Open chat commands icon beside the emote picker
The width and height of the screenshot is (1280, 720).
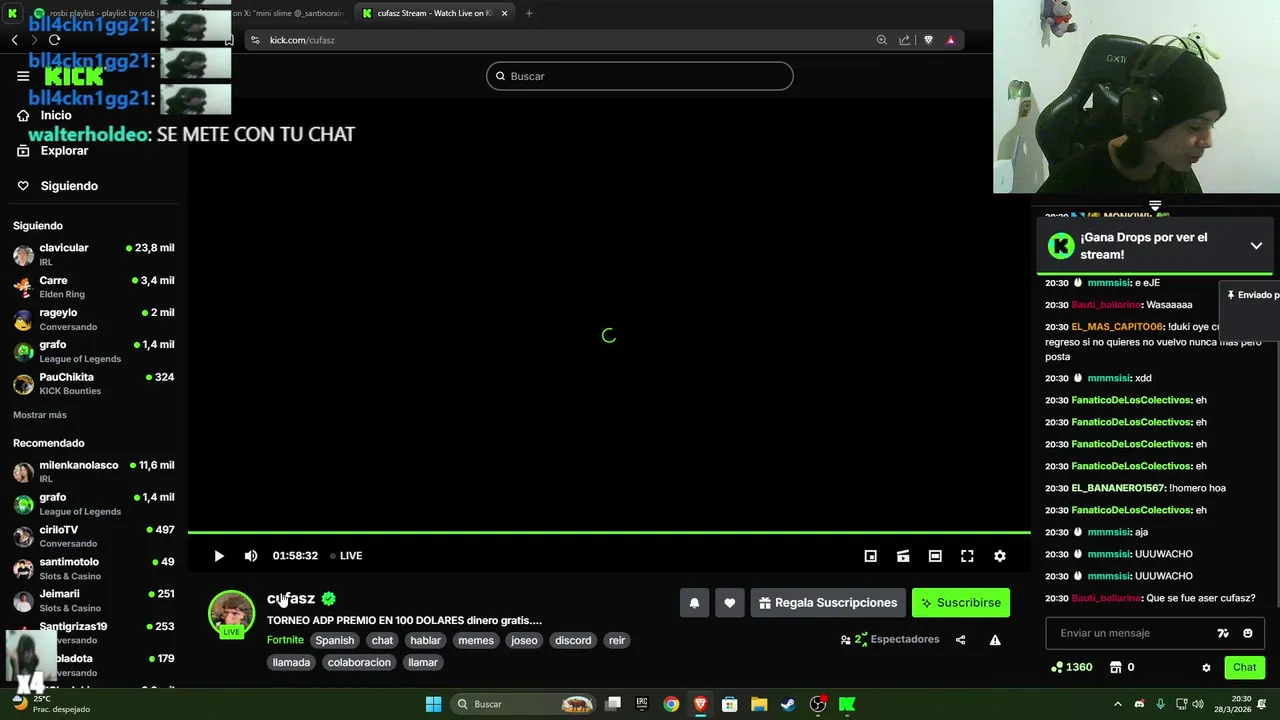(x=1222, y=633)
